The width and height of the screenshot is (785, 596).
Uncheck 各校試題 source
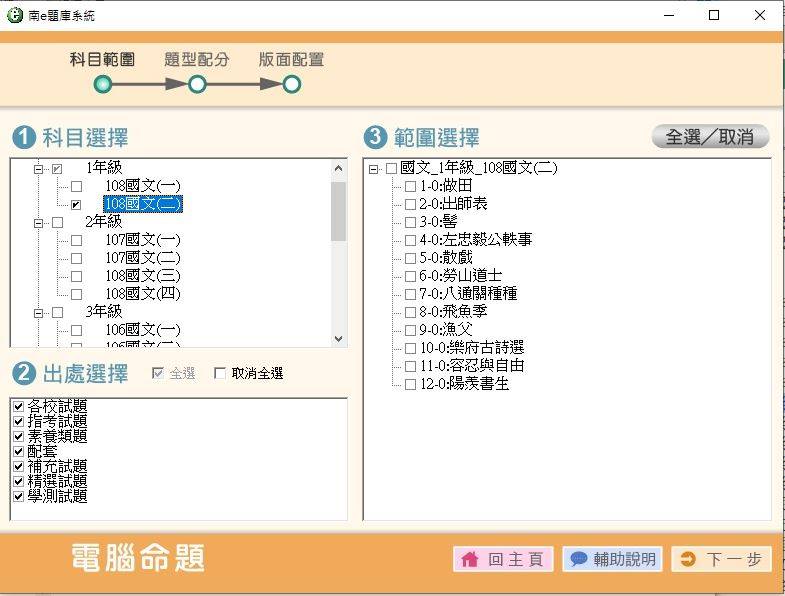tap(19, 406)
